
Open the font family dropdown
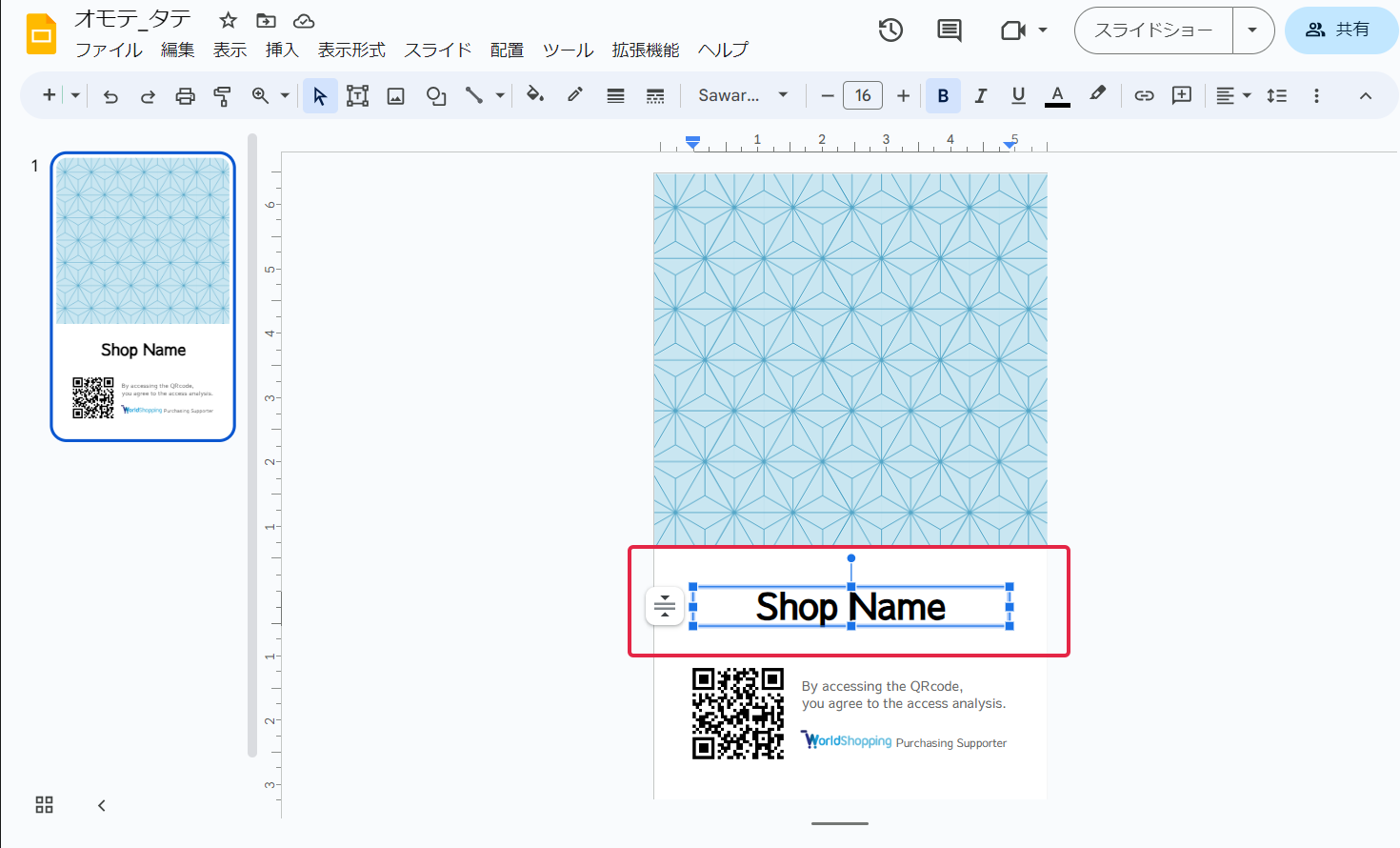[743, 96]
